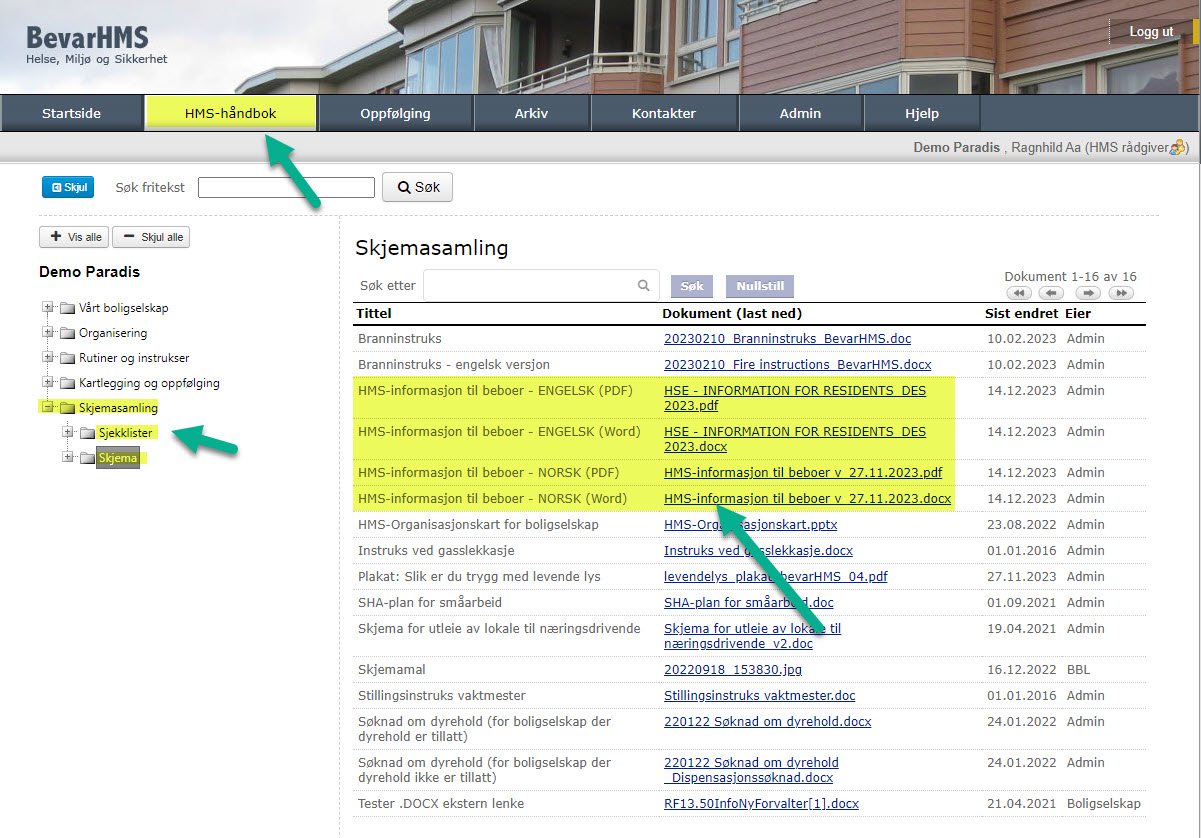
Task: Click the Sjekklister folder icon
Action: (x=87, y=433)
